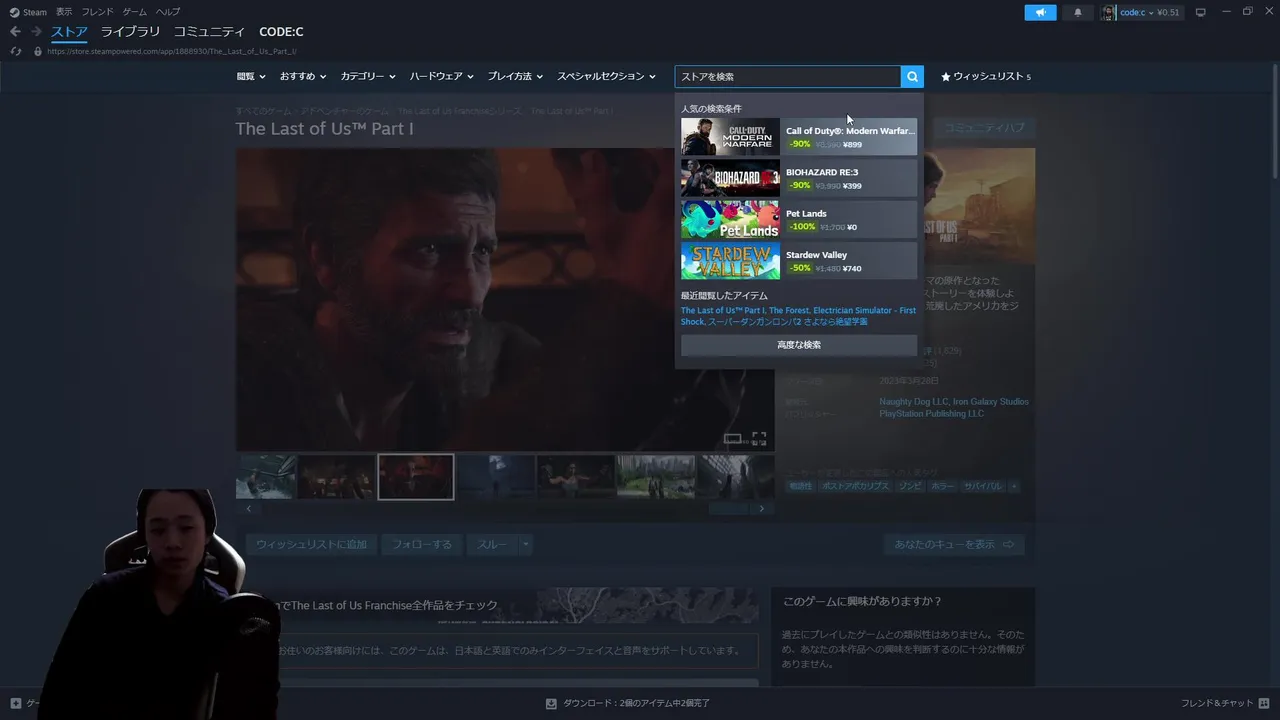Click the サバイバル tag

982,486
